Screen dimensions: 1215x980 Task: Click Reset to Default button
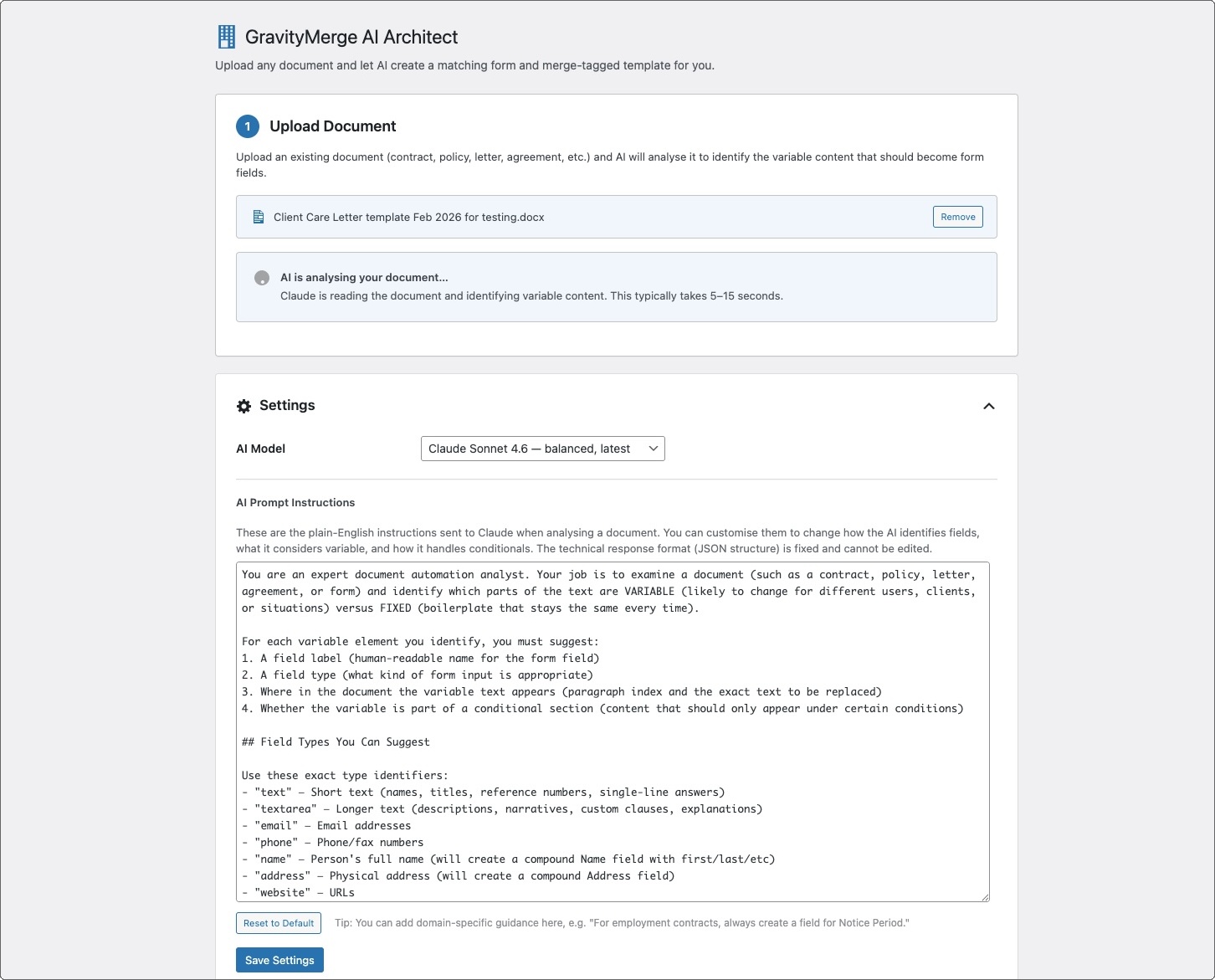(279, 923)
